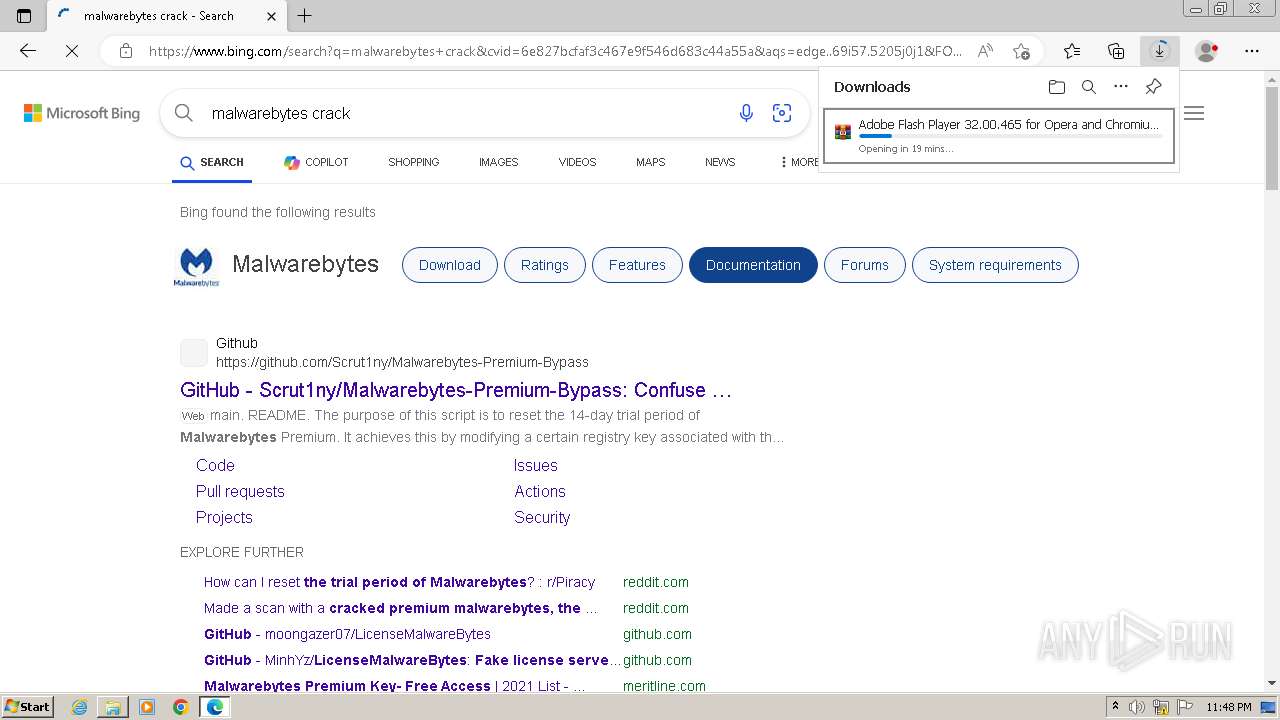1280x720 pixels.
Task: Open Internet Explorer from taskbar
Action: click(79, 707)
